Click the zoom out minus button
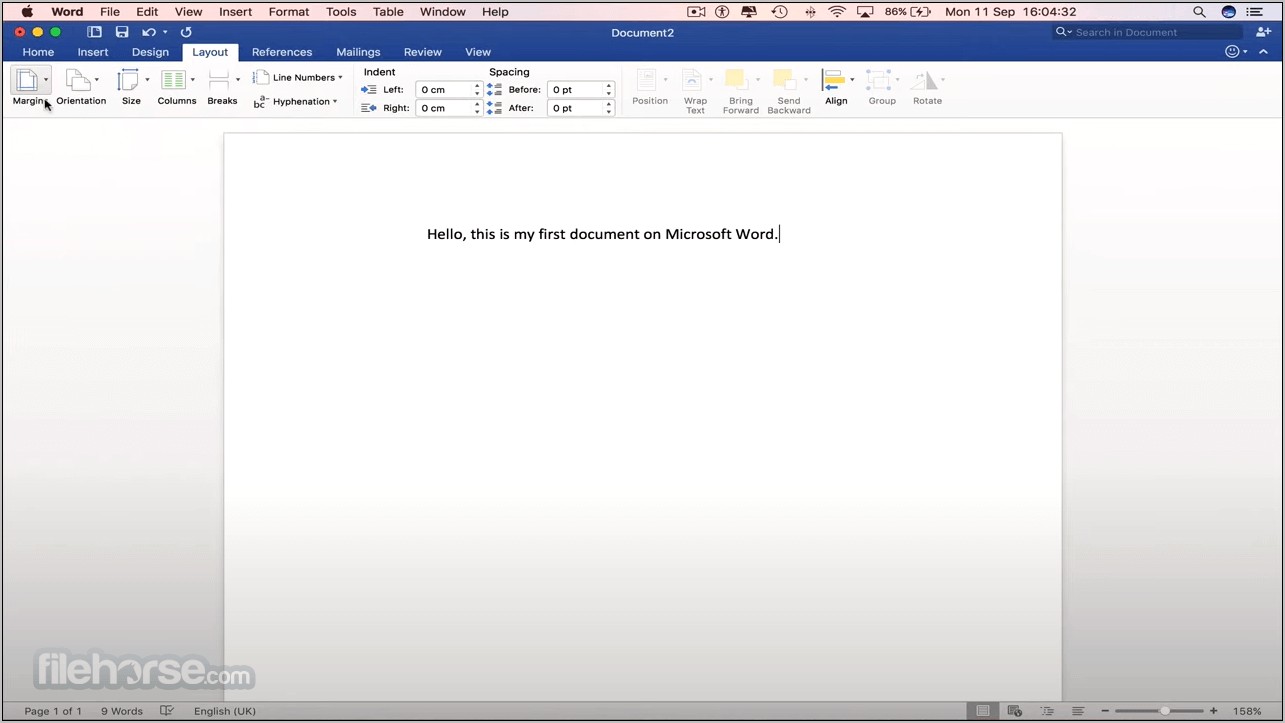 click(1105, 711)
